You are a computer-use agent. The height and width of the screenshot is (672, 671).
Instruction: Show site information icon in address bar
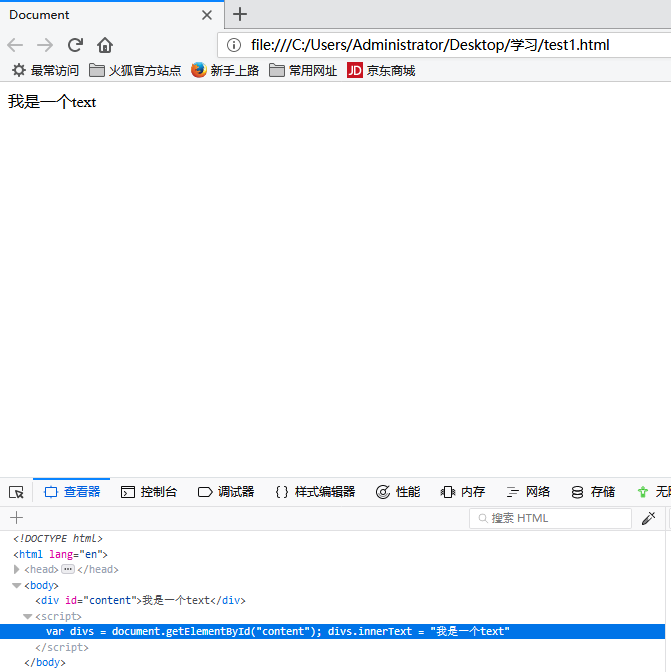tap(234, 45)
